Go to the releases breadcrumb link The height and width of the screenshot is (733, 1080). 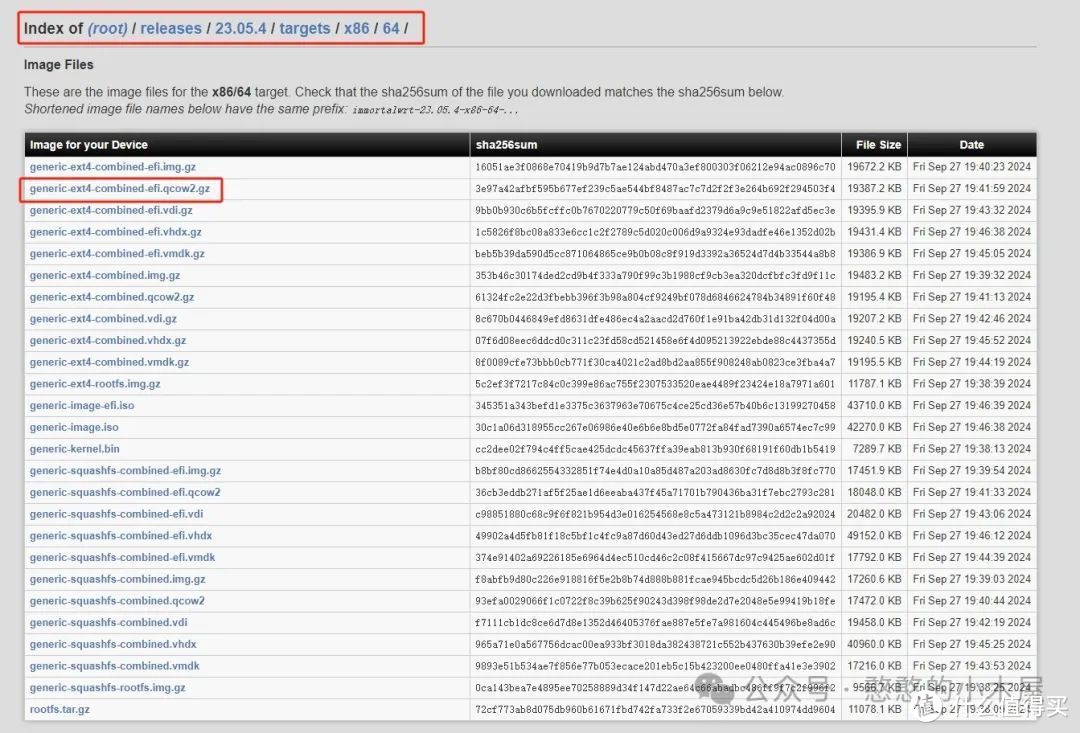tap(170, 28)
